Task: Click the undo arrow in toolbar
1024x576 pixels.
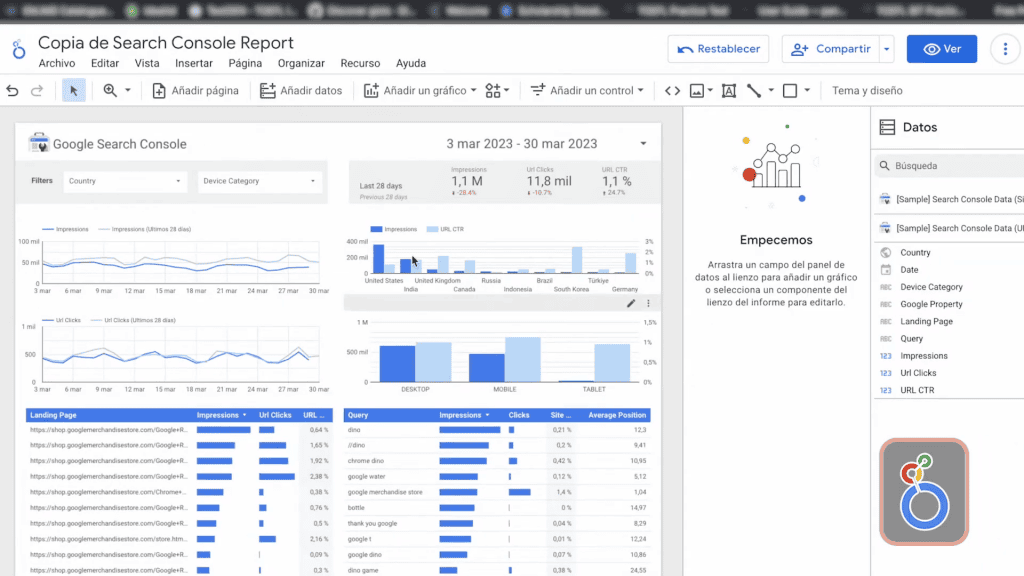Action: click(12, 91)
